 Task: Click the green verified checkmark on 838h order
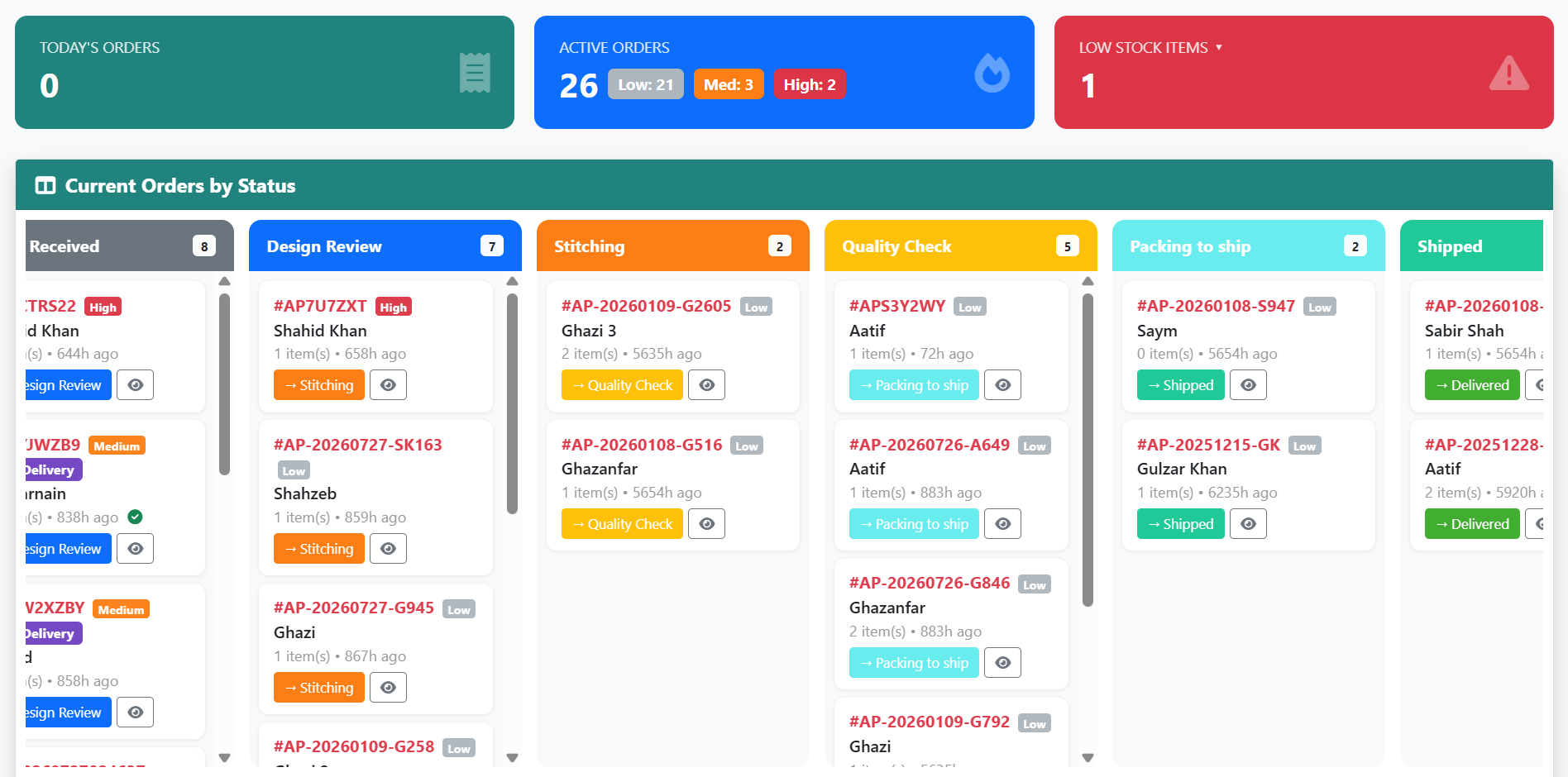pyautogui.click(x=135, y=517)
